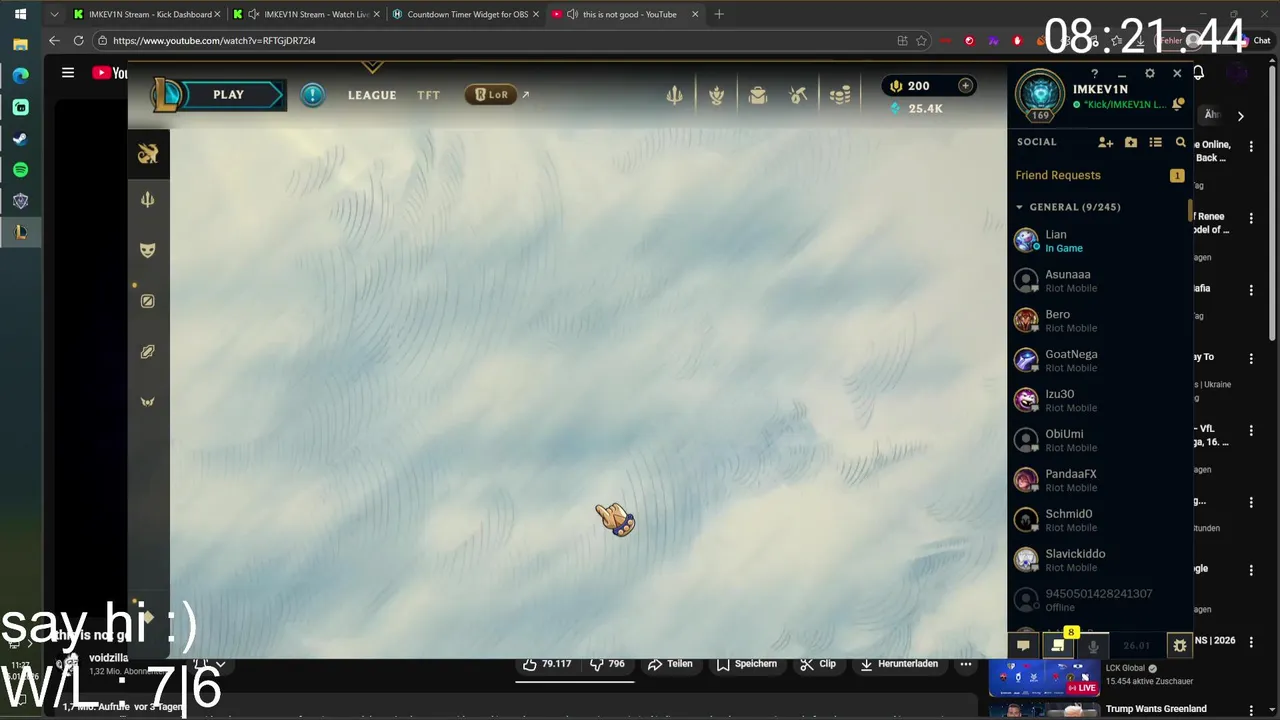Click the bug report icon in social panel
The height and width of the screenshot is (720, 1280).
[x=1180, y=646]
